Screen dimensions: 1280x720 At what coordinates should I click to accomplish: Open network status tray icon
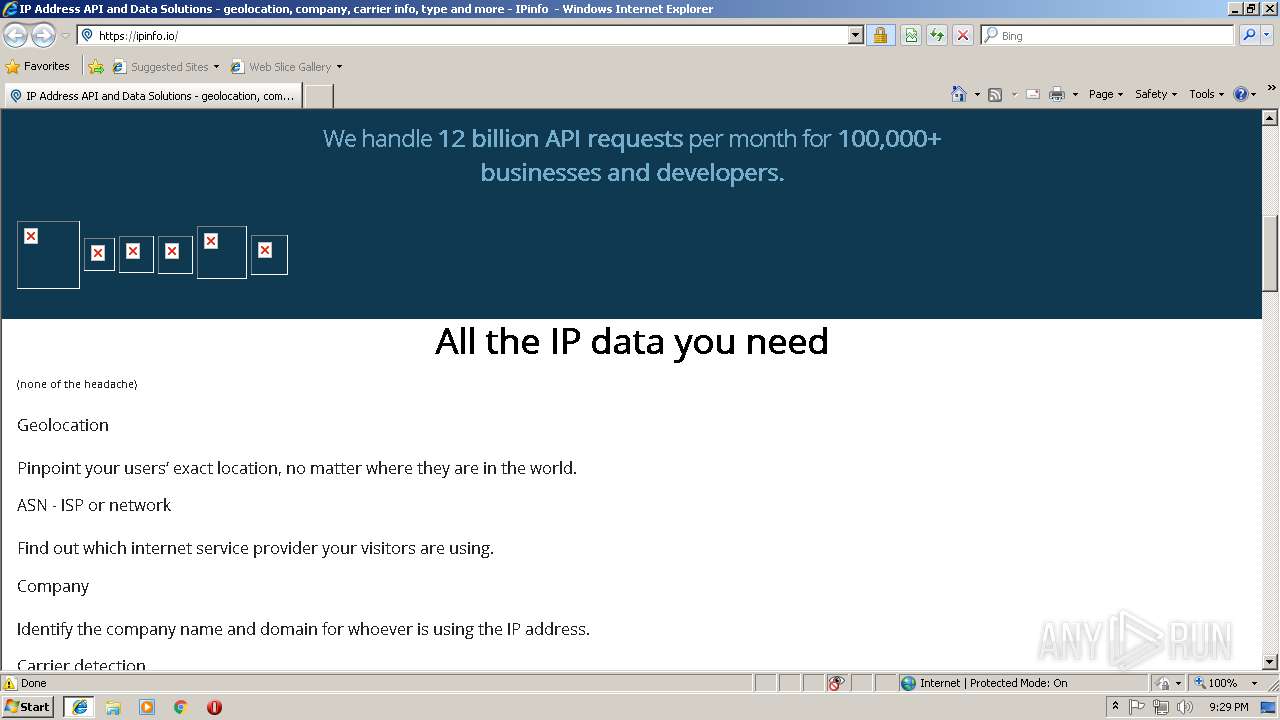pos(1161,707)
